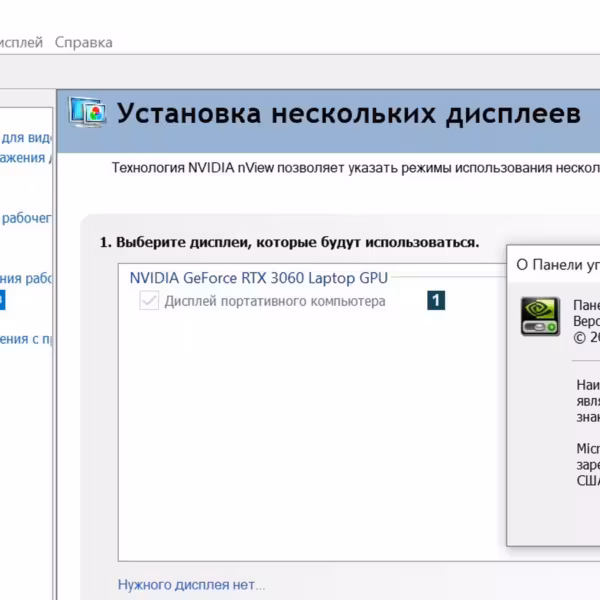Click the sidebar link containing ажения
The image size is (600, 600).
(x=26, y=158)
